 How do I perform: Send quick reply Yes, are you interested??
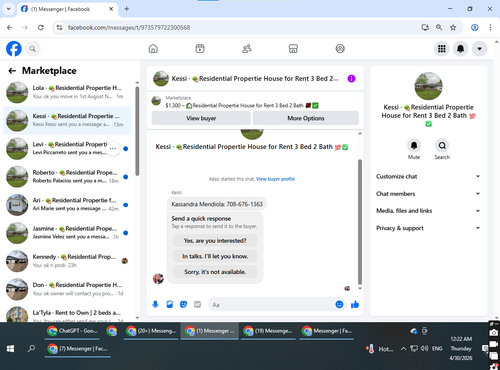[215, 240]
